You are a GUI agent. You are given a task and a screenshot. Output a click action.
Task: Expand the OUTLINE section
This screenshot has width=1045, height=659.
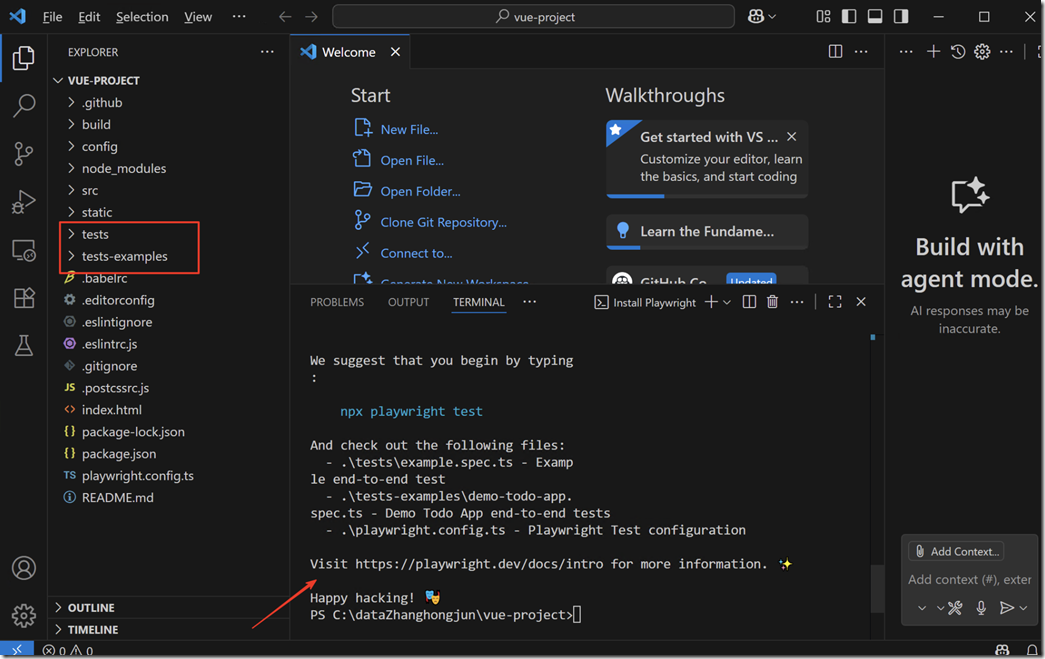(91, 608)
